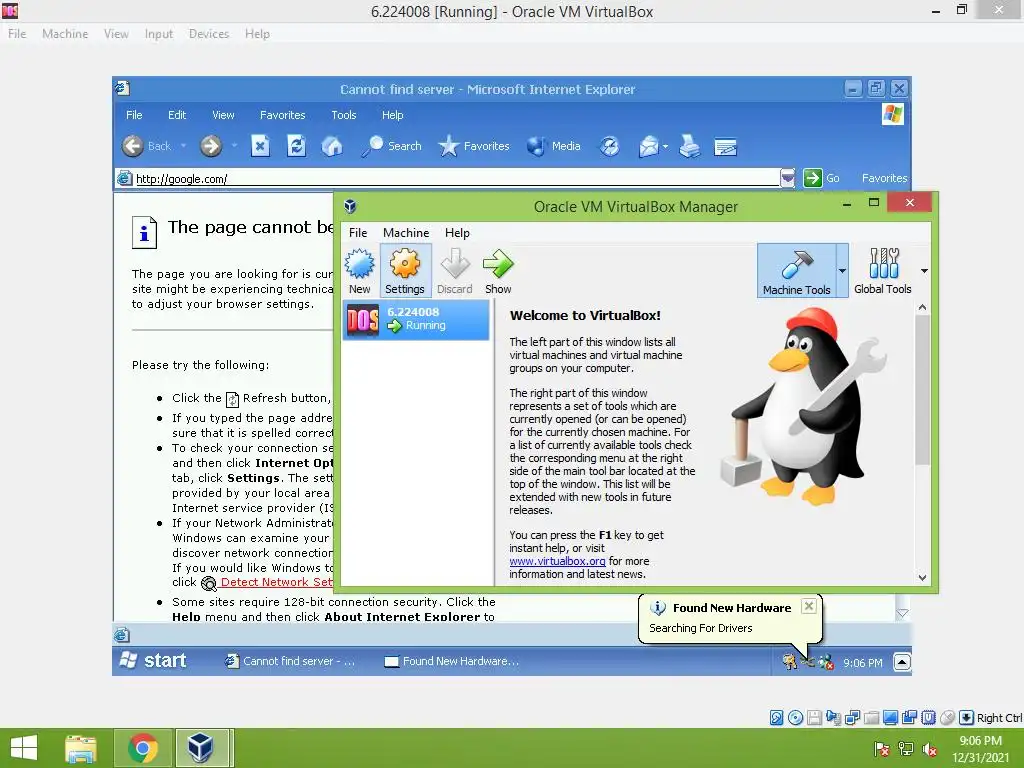1024x768 pixels.
Task: Click hard disk activity indicator icon
Action: [x=776, y=718]
